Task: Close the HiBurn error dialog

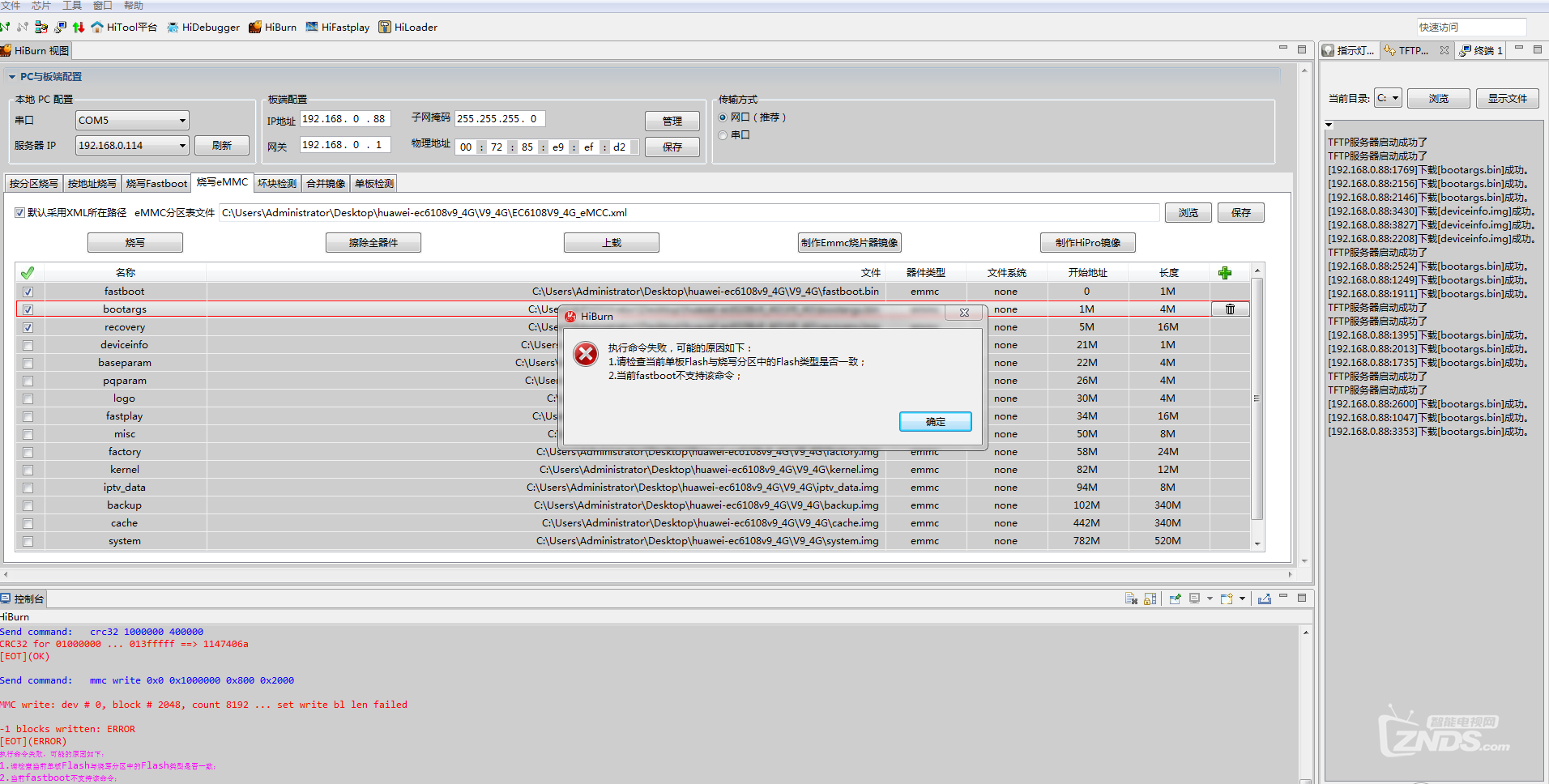Action: (964, 313)
